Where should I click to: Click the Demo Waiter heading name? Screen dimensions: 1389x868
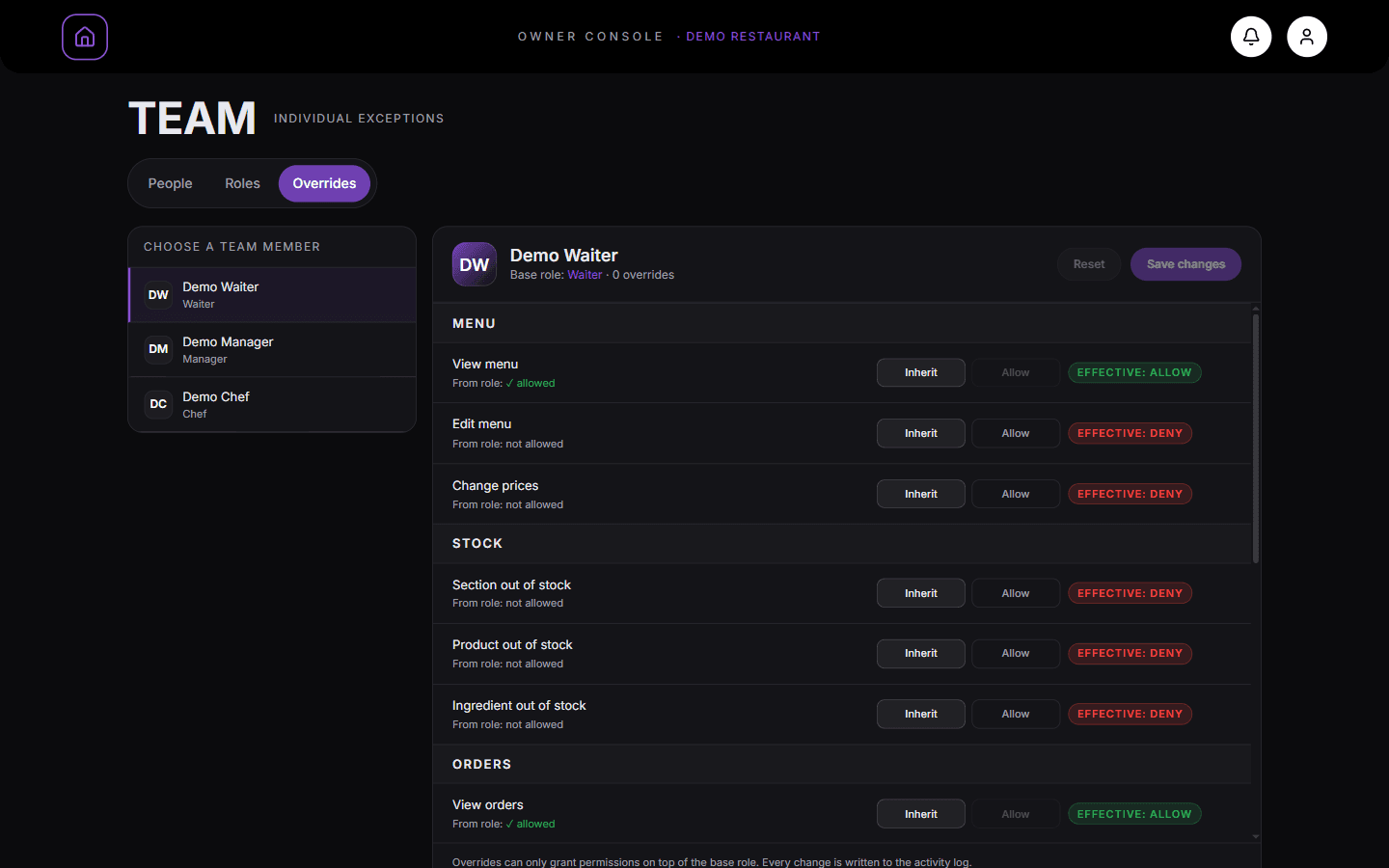pos(563,256)
